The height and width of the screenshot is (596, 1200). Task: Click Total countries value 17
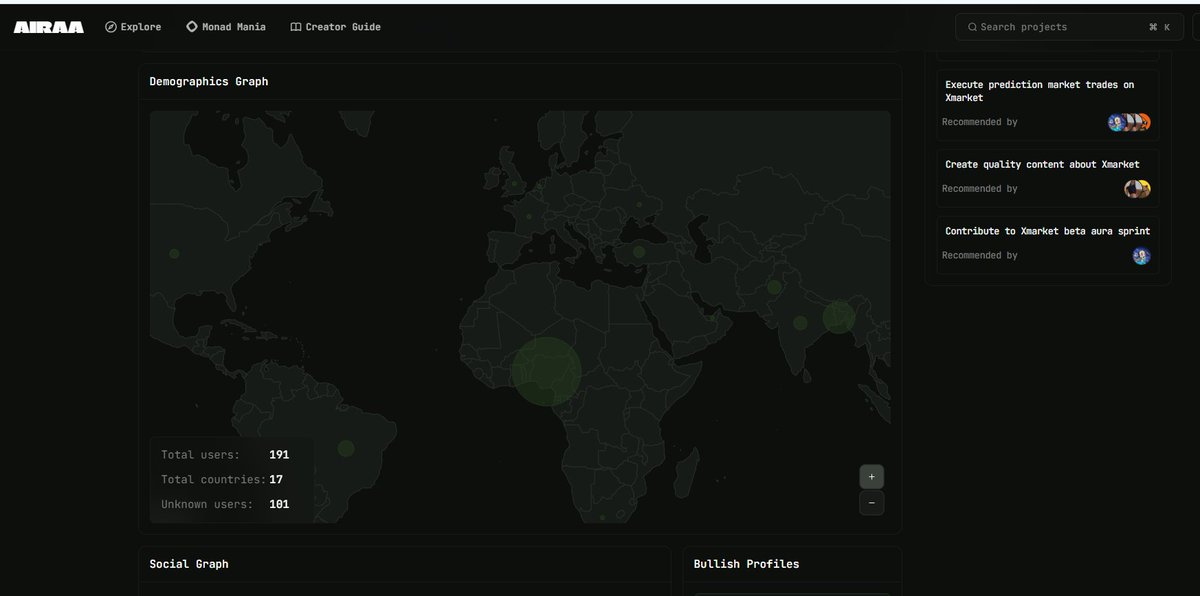coord(276,480)
